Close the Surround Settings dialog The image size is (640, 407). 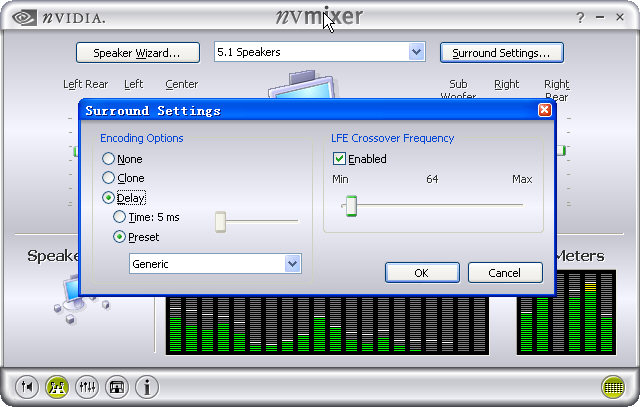(544, 110)
